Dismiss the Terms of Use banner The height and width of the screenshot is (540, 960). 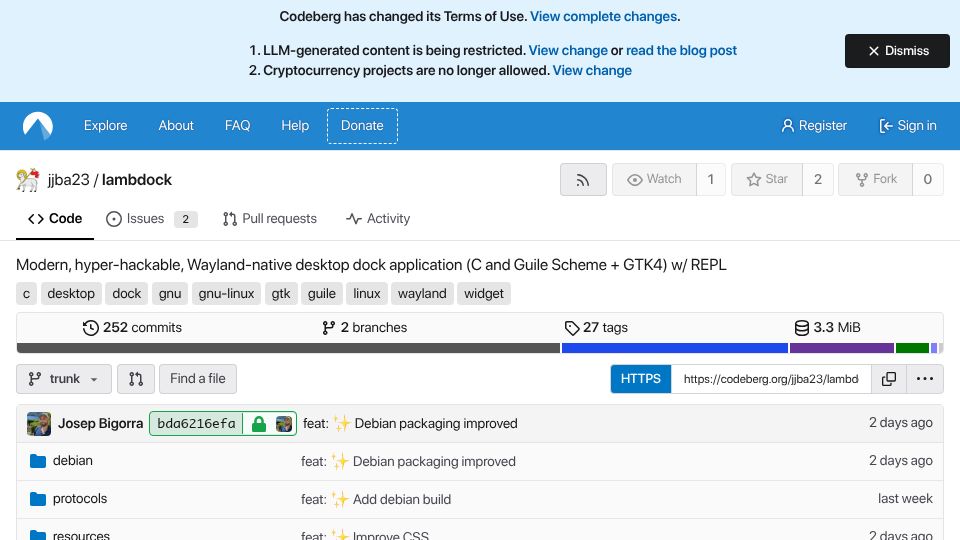(x=897, y=51)
